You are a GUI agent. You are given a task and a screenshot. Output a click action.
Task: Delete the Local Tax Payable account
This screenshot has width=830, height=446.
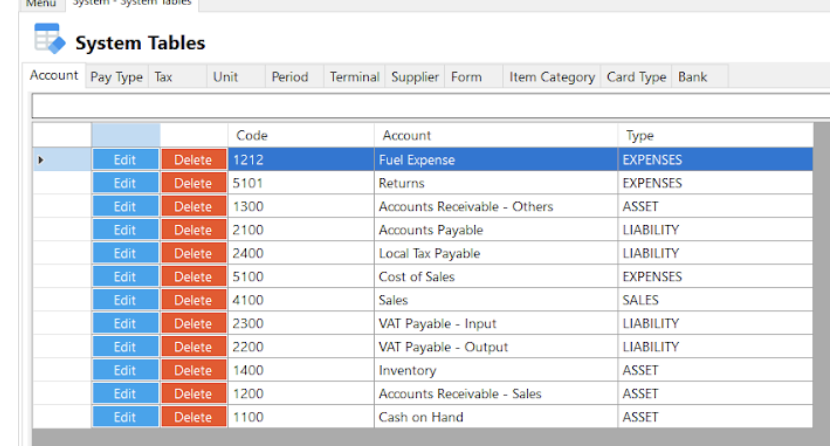coord(194,253)
